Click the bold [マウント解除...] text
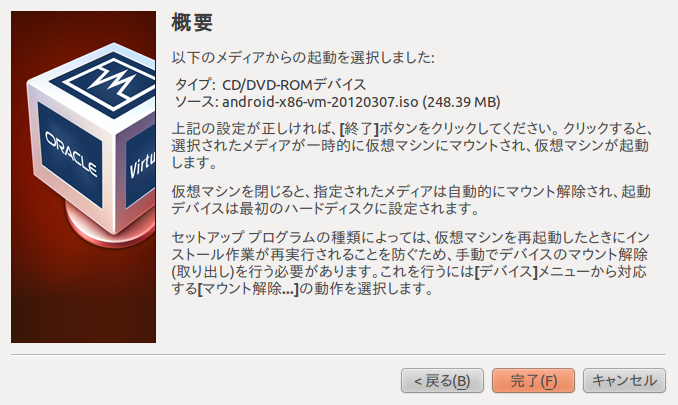Image resolution: width=678 pixels, height=405 pixels. 248,288
